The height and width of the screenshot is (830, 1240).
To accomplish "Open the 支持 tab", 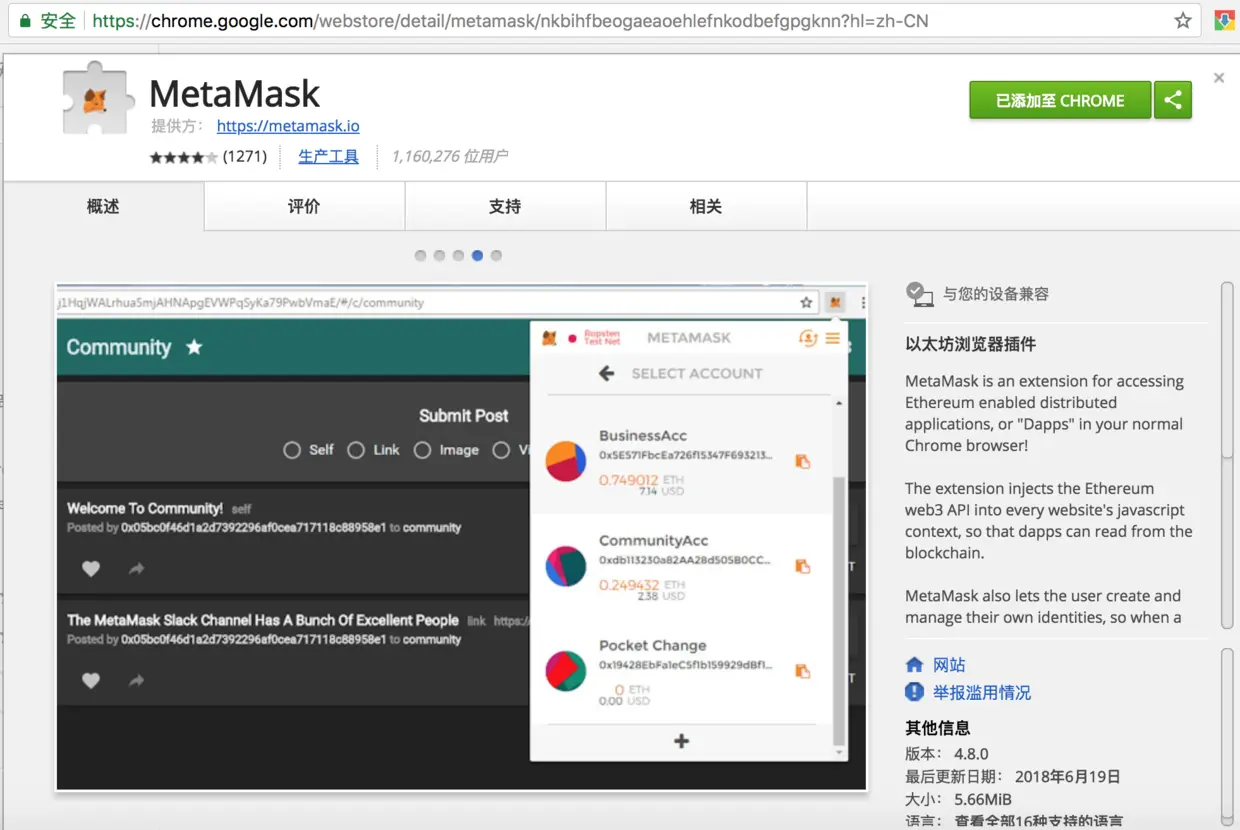I will coord(506,206).
